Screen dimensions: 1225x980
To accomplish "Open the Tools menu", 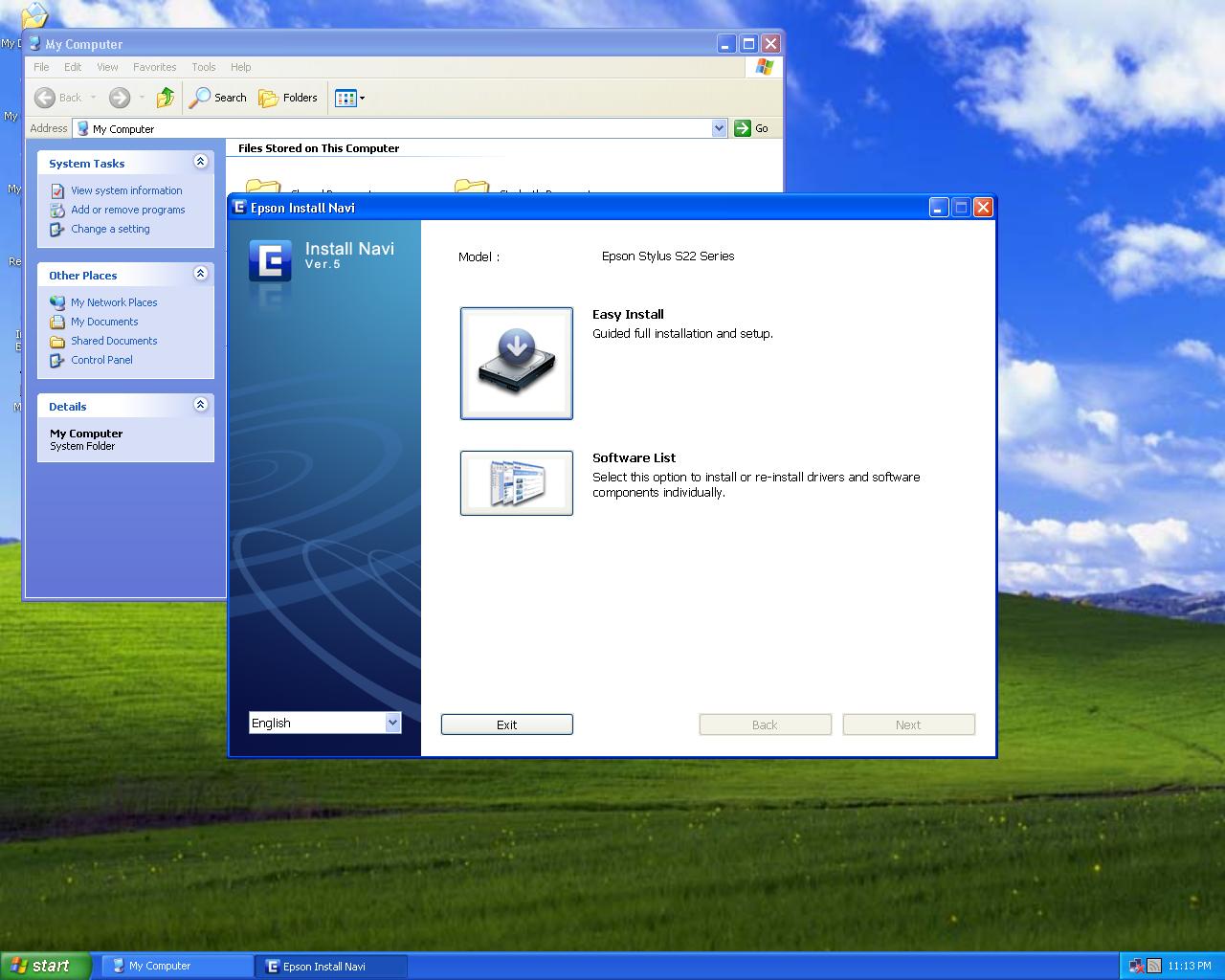I will pos(203,67).
